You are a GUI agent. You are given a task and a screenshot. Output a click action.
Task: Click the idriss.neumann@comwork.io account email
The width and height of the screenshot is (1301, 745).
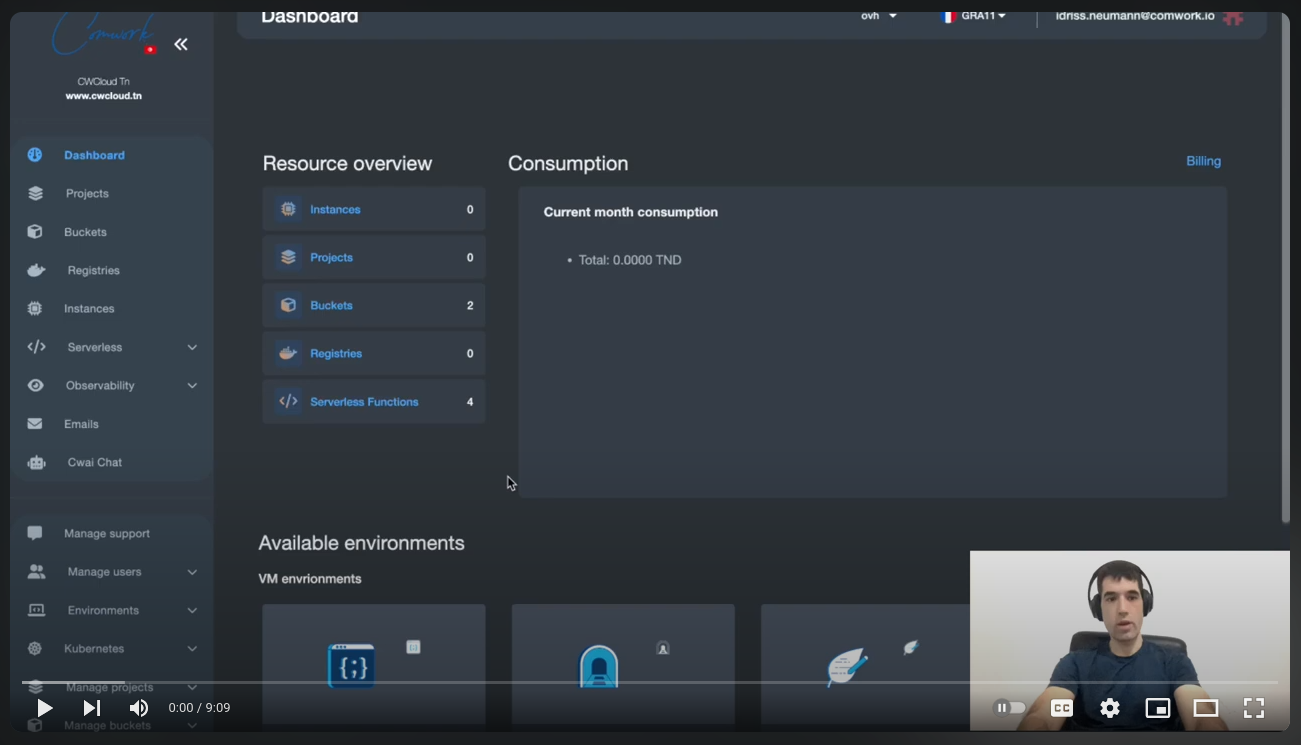click(x=1135, y=16)
